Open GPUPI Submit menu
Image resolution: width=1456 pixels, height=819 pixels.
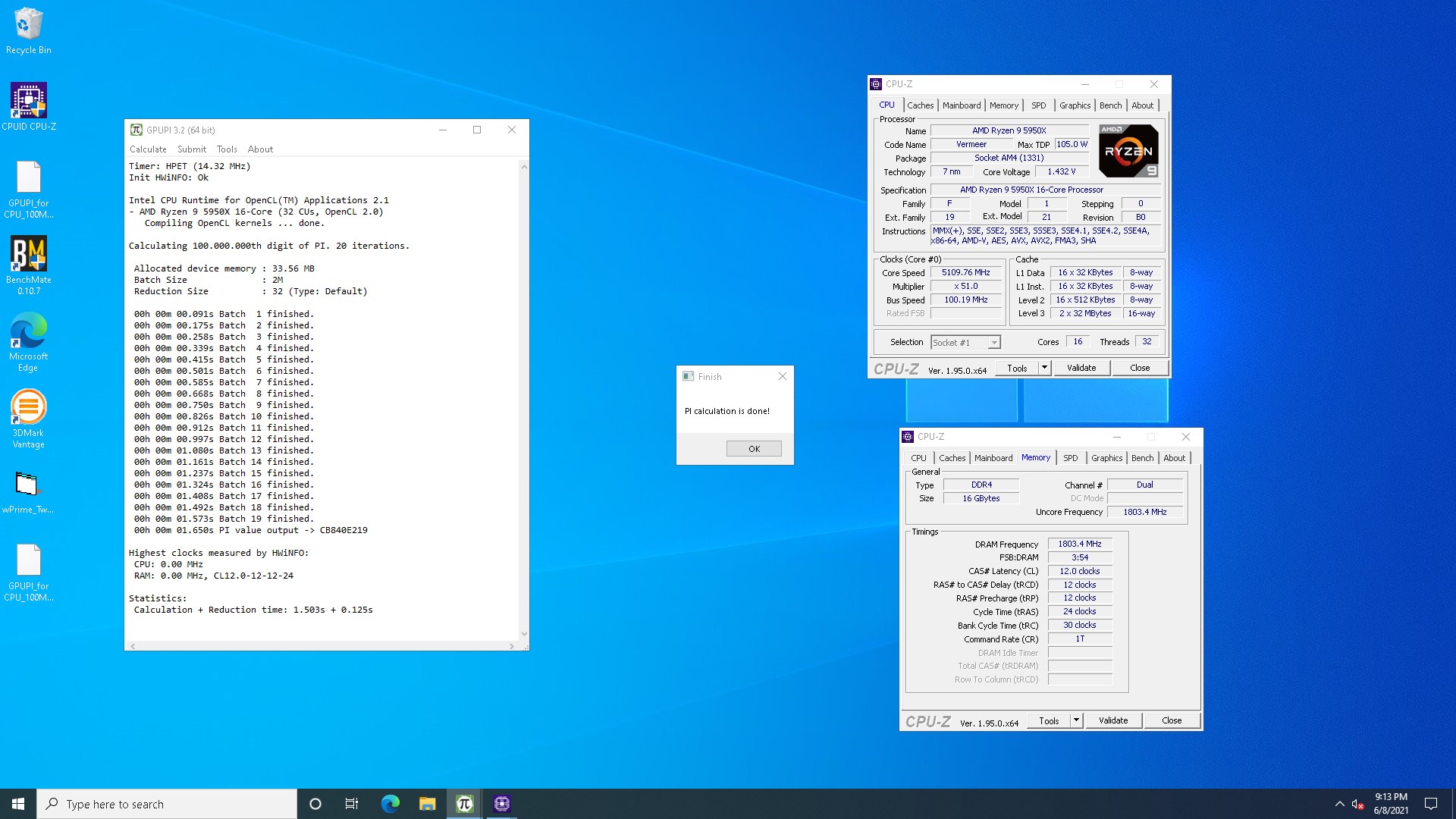(192, 149)
